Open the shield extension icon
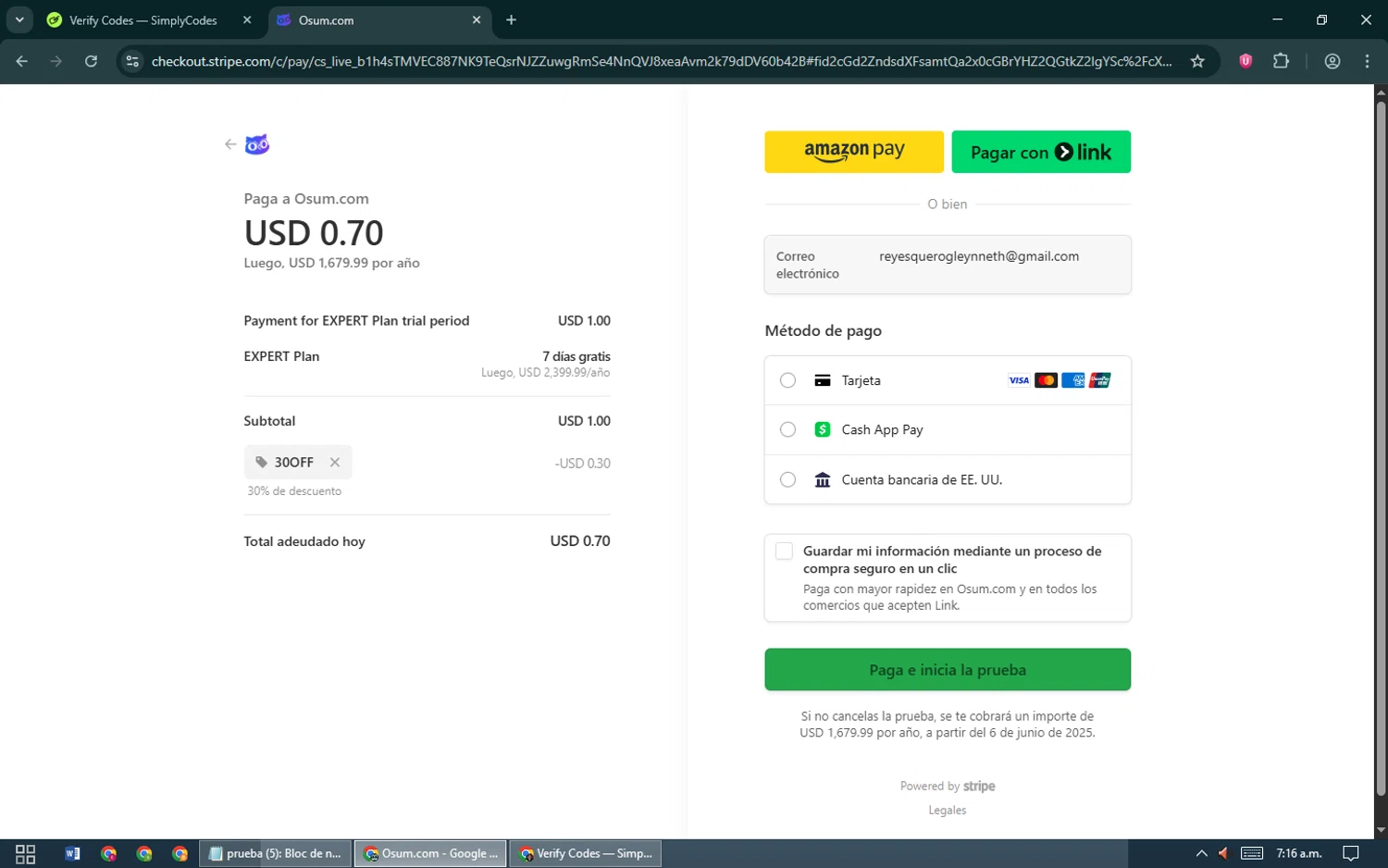This screenshot has height=868, width=1388. (1245, 61)
